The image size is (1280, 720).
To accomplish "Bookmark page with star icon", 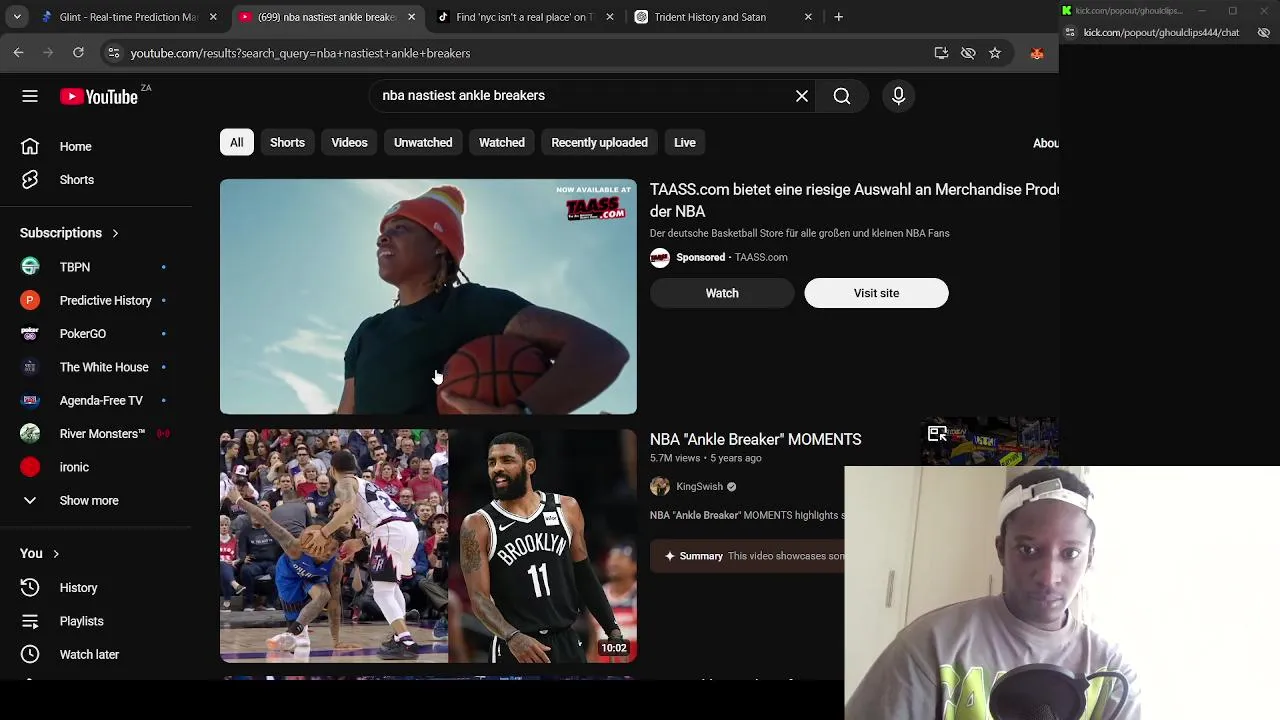I will 995,53.
